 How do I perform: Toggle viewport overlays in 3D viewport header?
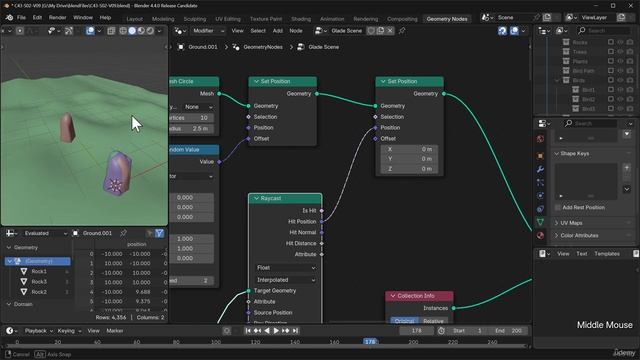pyautogui.click(x=90, y=31)
